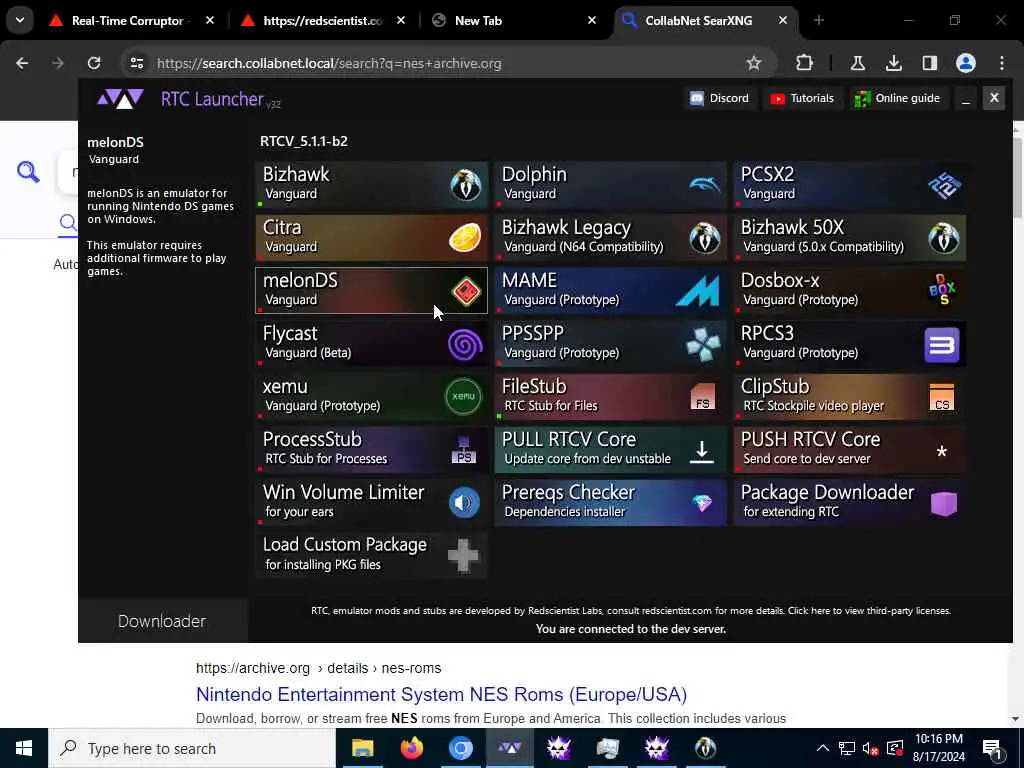Open the Tutorials YouTube button
This screenshot has width=1024, height=768.
802,98
